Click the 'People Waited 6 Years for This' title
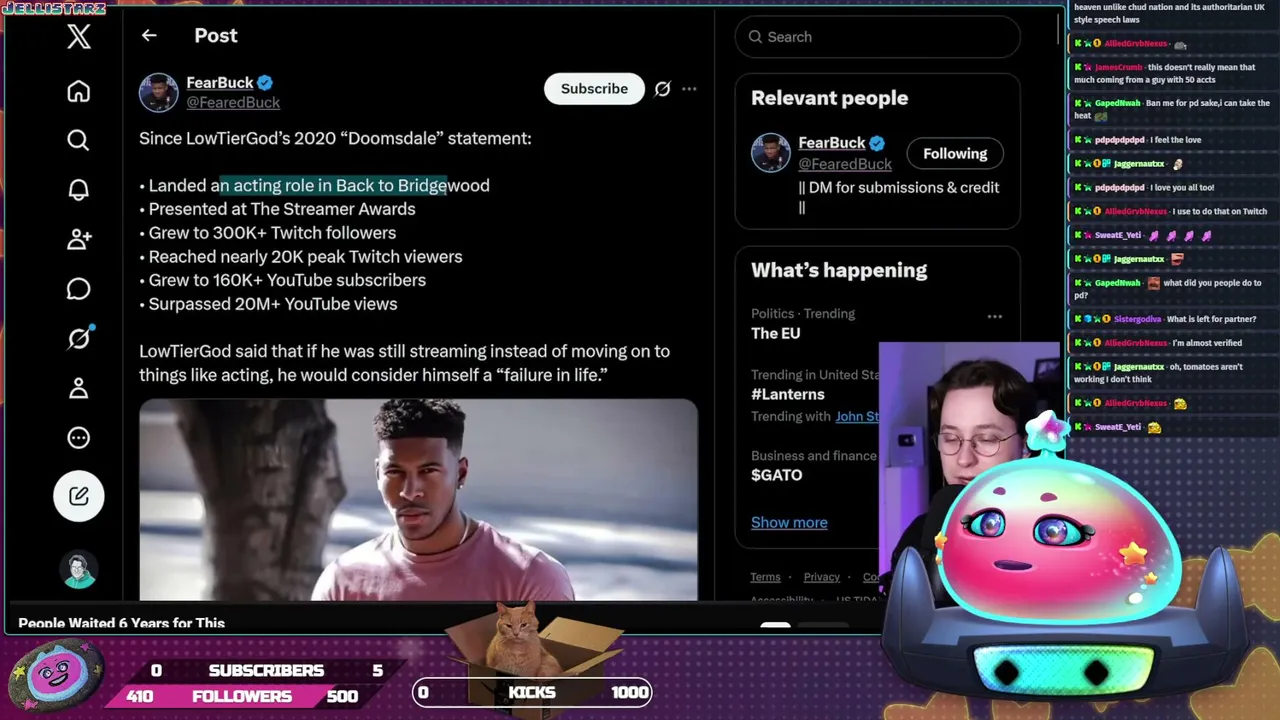 point(121,623)
